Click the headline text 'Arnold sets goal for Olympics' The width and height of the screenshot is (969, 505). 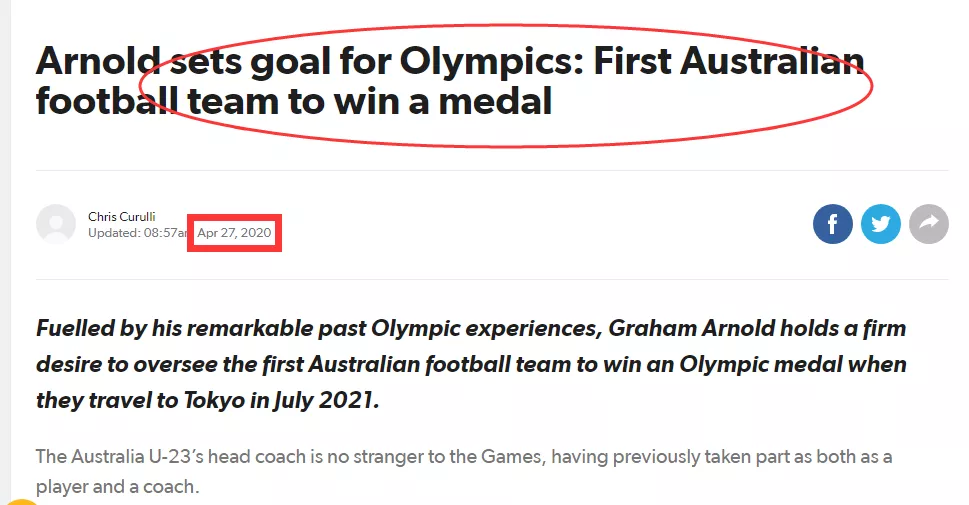point(309,61)
